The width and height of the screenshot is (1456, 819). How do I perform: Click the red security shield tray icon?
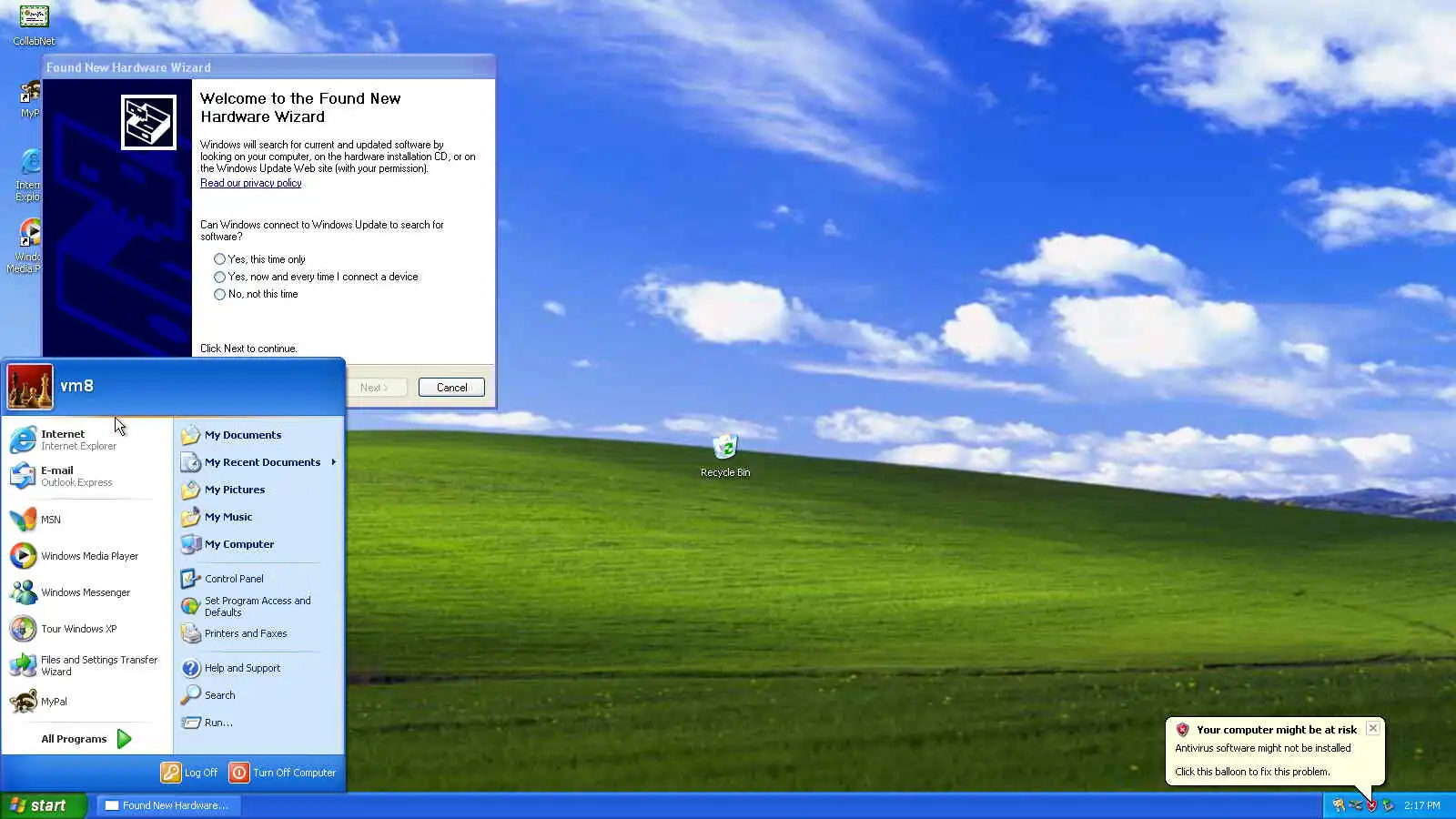click(1371, 805)
